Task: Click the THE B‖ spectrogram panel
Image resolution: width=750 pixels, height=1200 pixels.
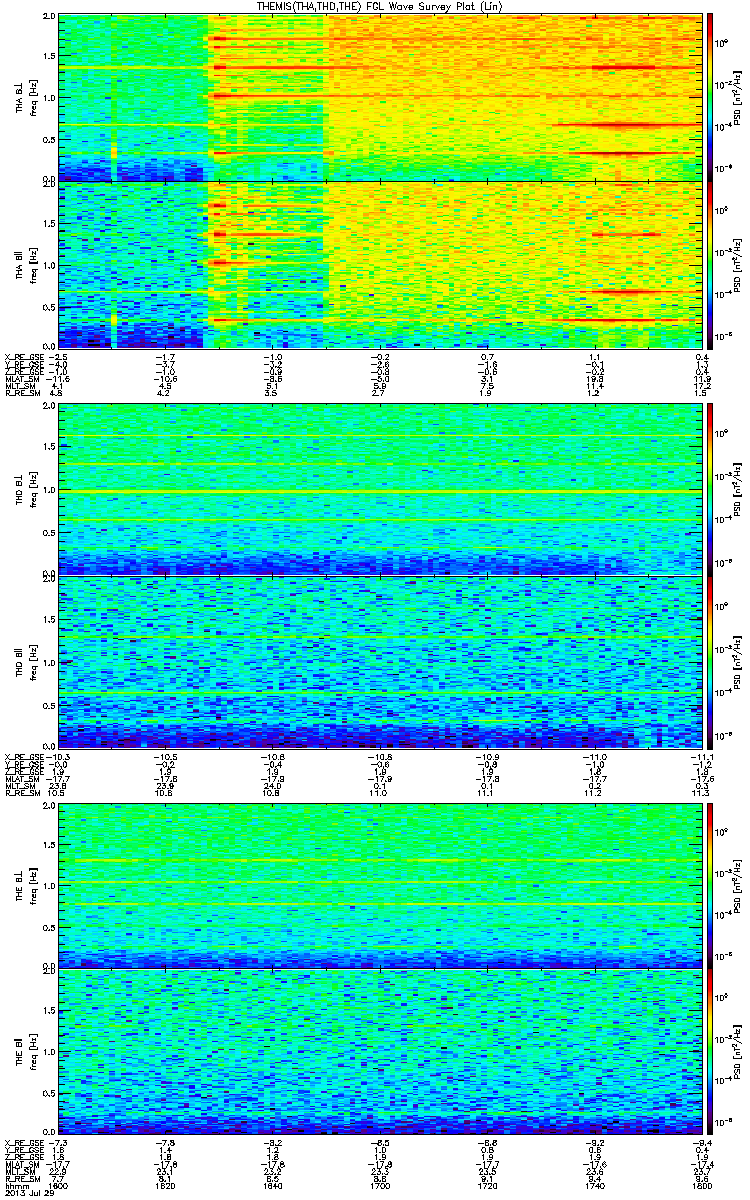Action: pyautogui.click(x=379, y=1052)
